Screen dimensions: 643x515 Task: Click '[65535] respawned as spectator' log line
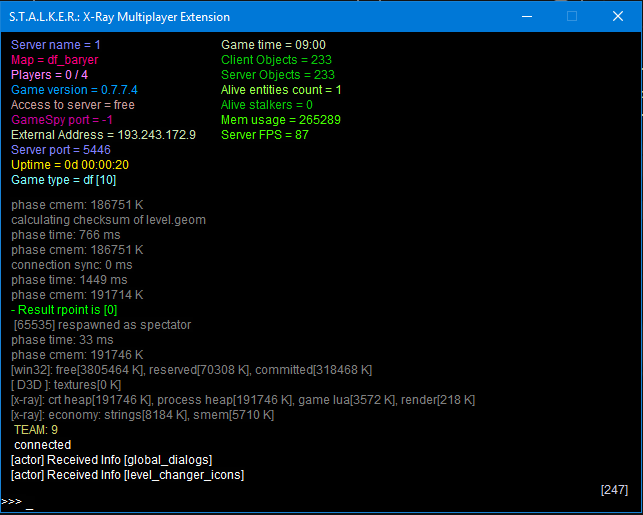pos(103,325)
